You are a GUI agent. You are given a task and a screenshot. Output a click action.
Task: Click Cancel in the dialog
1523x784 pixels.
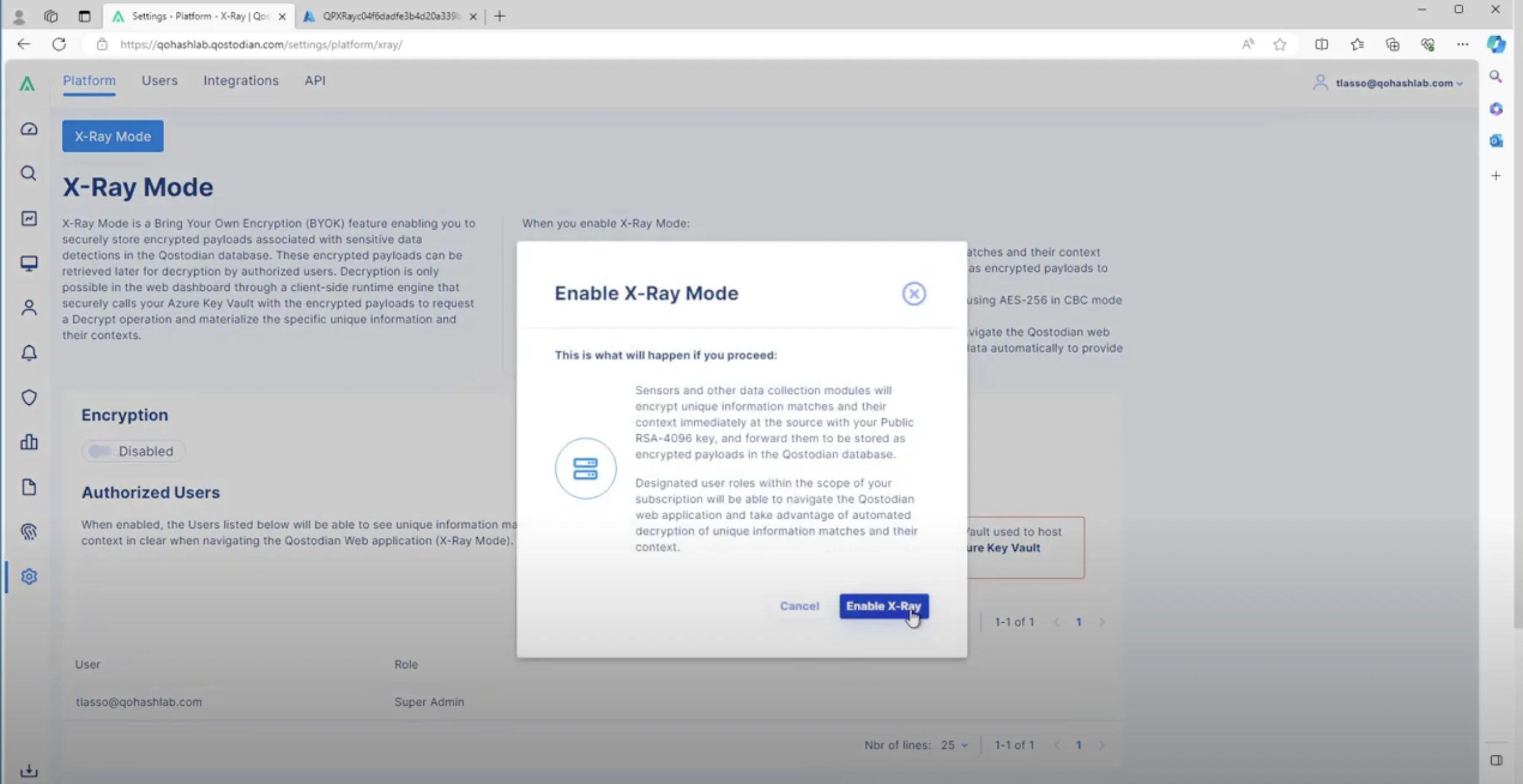[x=799, y=606]
